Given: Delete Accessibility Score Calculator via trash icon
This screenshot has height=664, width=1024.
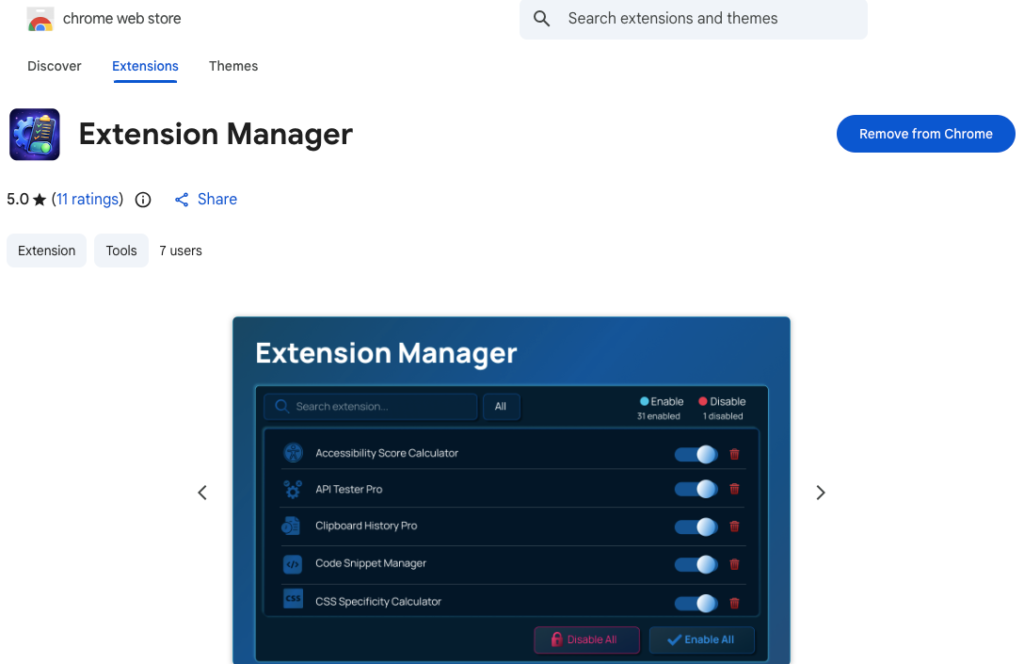Looking at the screenshot, I should [734, 454].
